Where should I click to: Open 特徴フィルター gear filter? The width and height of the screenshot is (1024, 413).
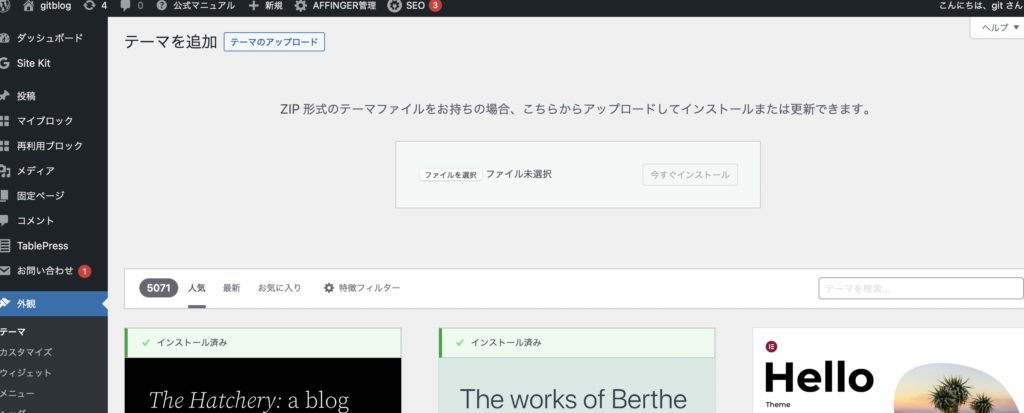[x=361, y=288]
